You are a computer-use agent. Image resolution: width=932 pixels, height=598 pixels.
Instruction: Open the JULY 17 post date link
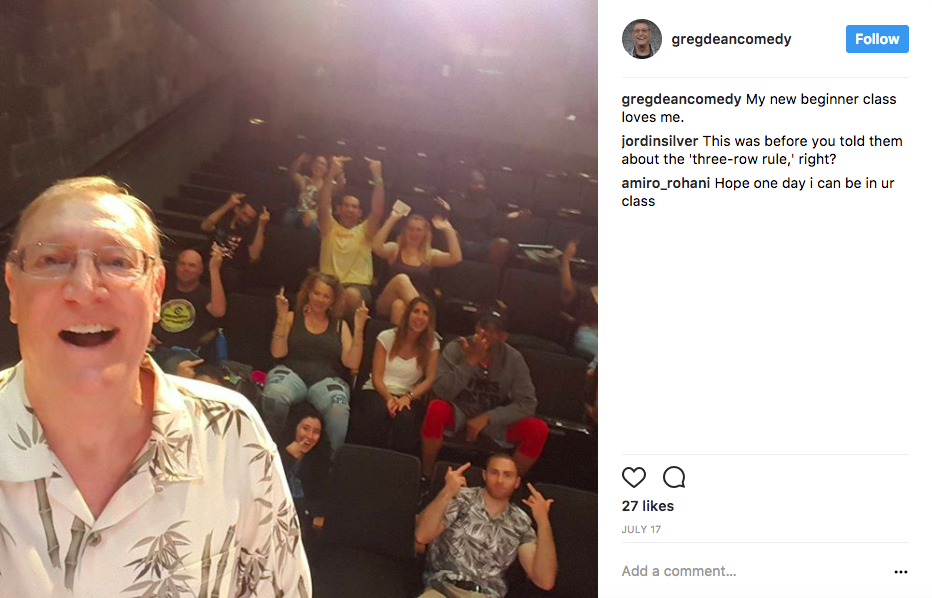click(641, 529)
